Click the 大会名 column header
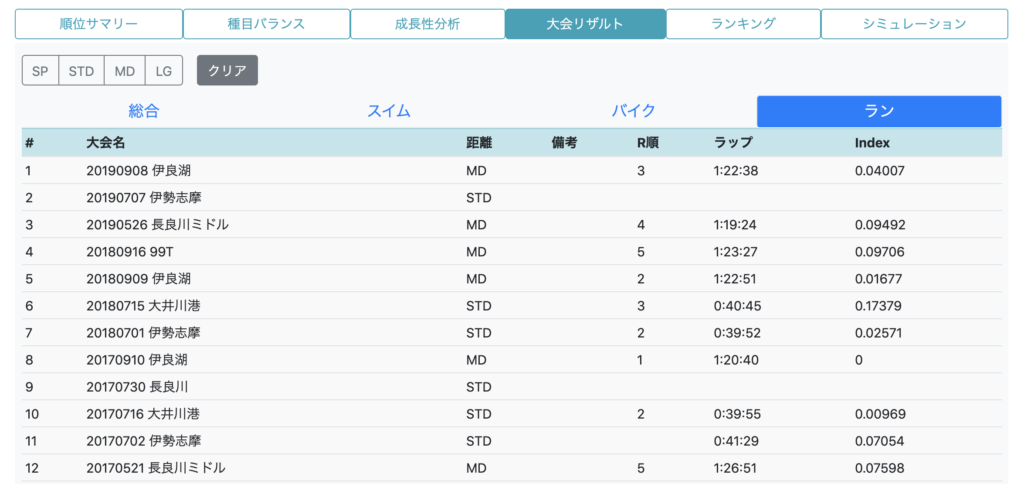The height and width of the screenshot is (484, 1024). 106,143
